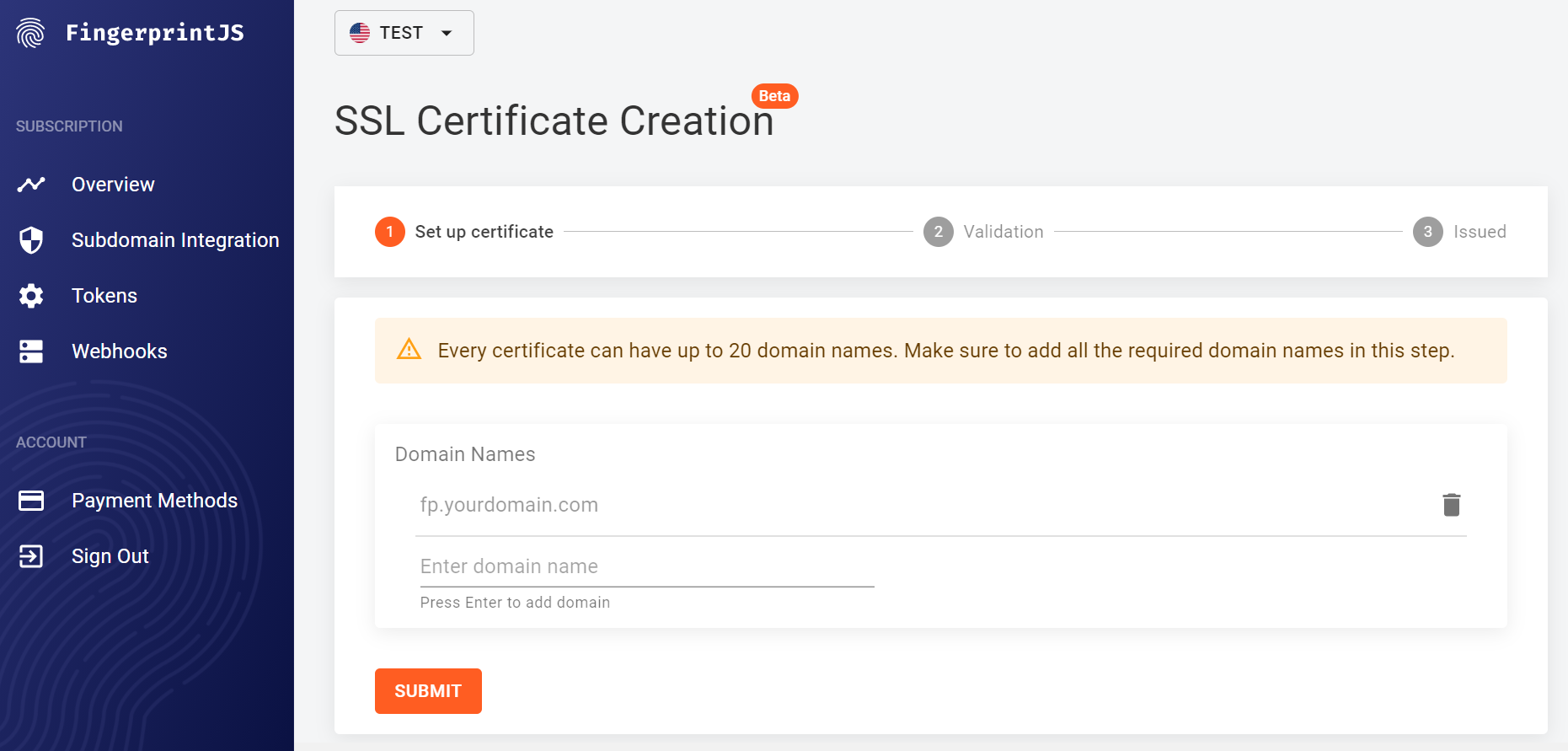1568x751 pixels.
Task: Click the Domain Names label
Action: (465, 454)
